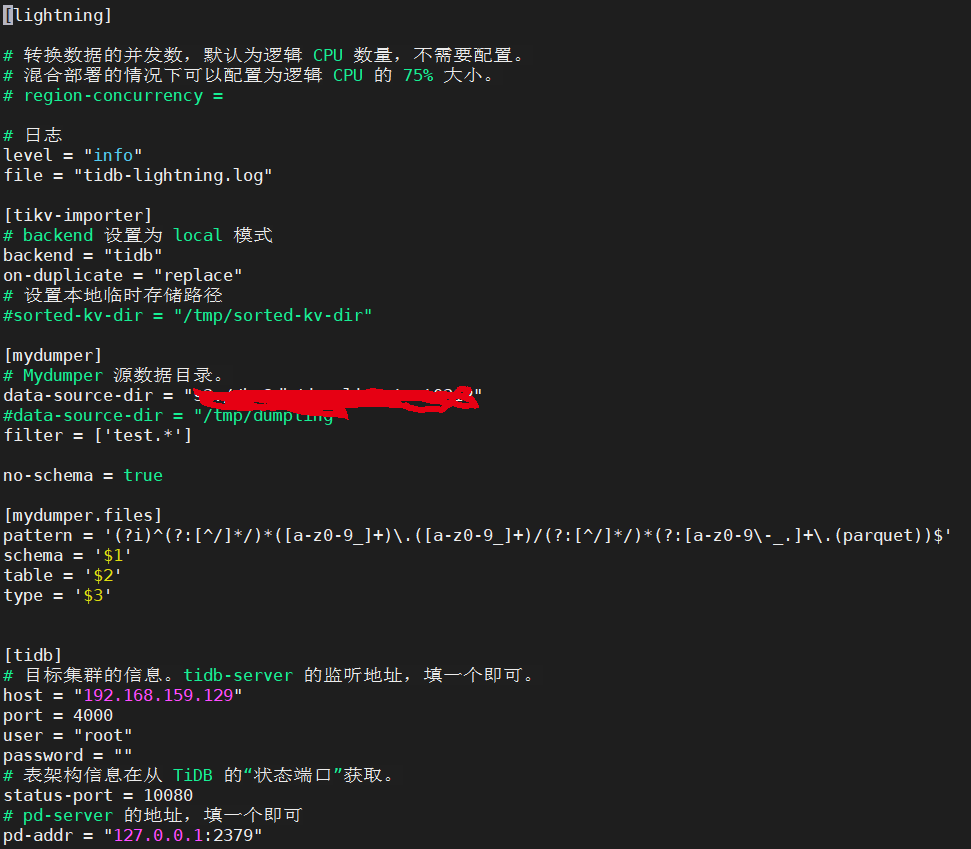The height and width of the screenshot is (849, 971).
Task: Click the pattern regex line
Action: pos(477,536)
